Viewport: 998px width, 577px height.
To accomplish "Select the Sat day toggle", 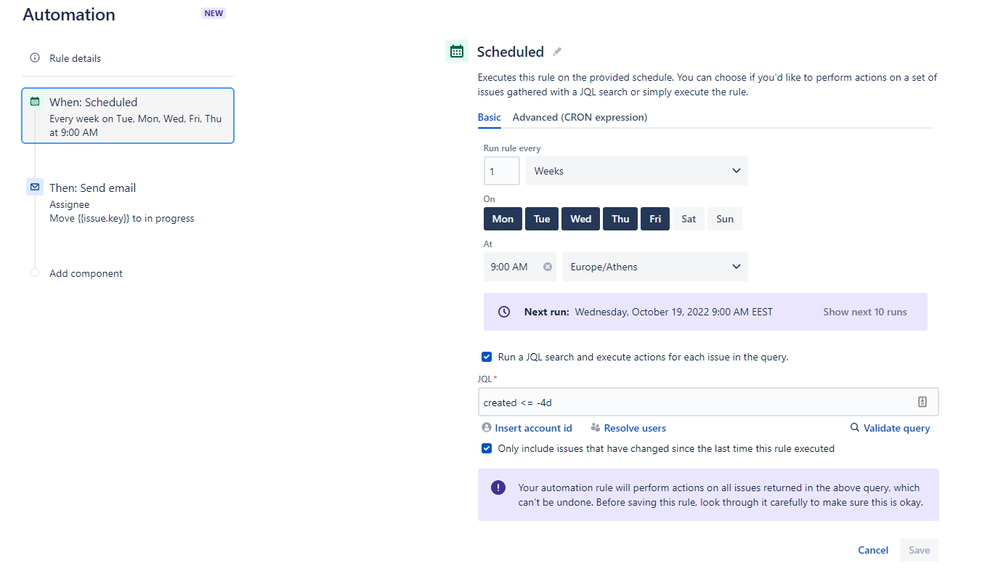I will [687, 218].
